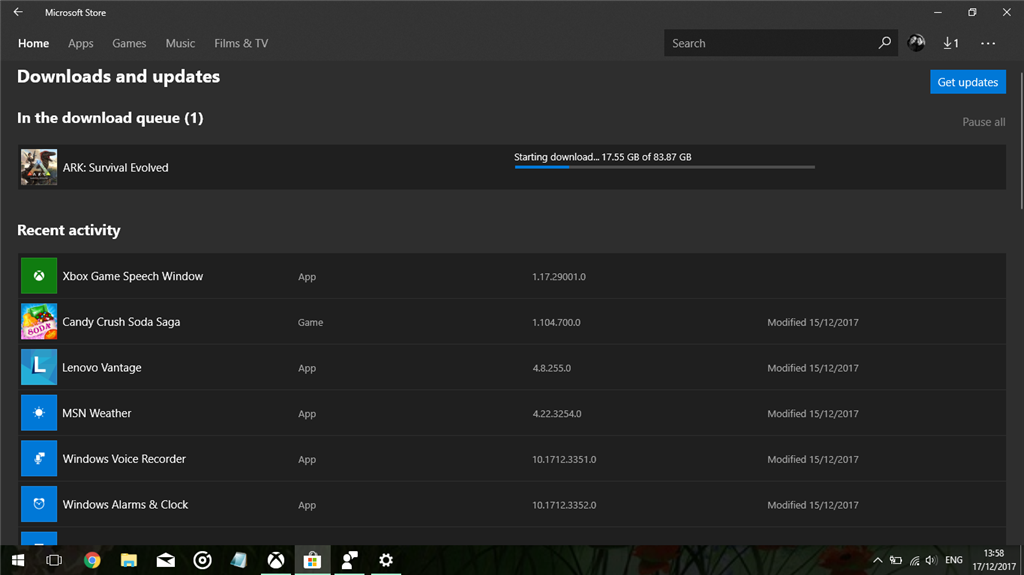Click the Game type label
The height and width of the screenshot is (575, 1024).
[310, 323]
